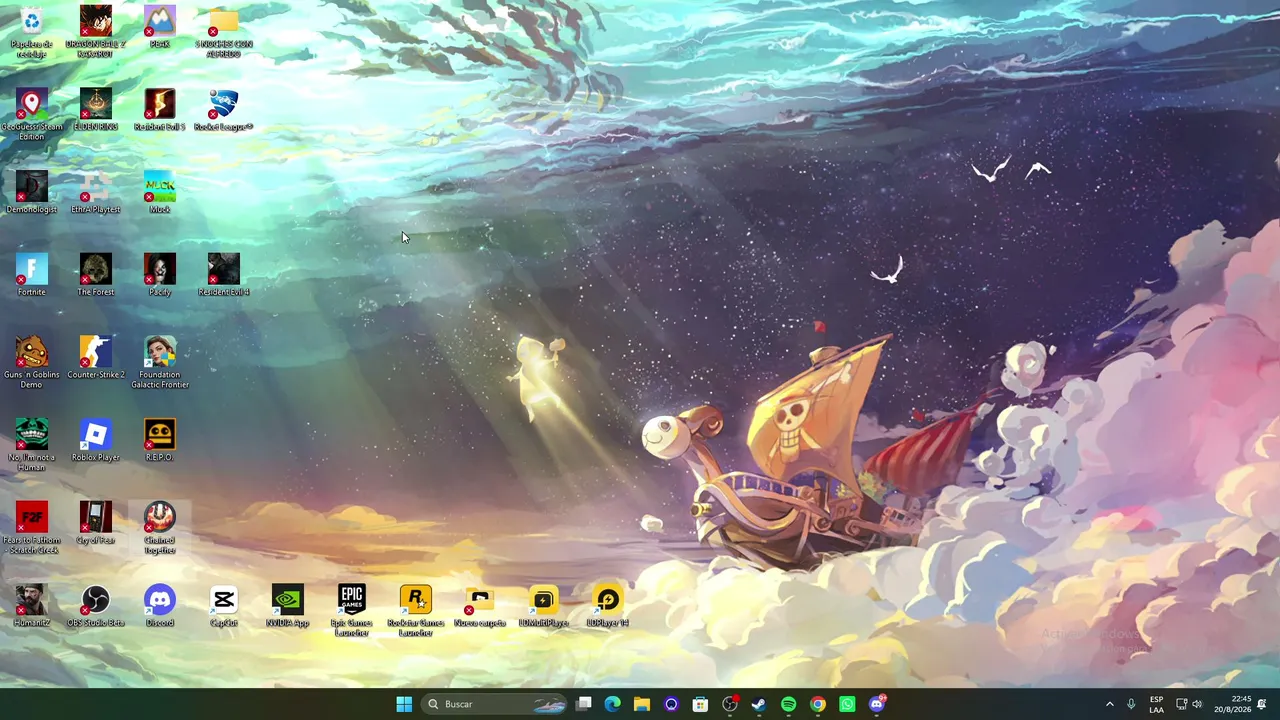Image resolution: width=1280 pixels, height=720 pixels.
Task: Open Steam from the taskbar
Action: 759,704
